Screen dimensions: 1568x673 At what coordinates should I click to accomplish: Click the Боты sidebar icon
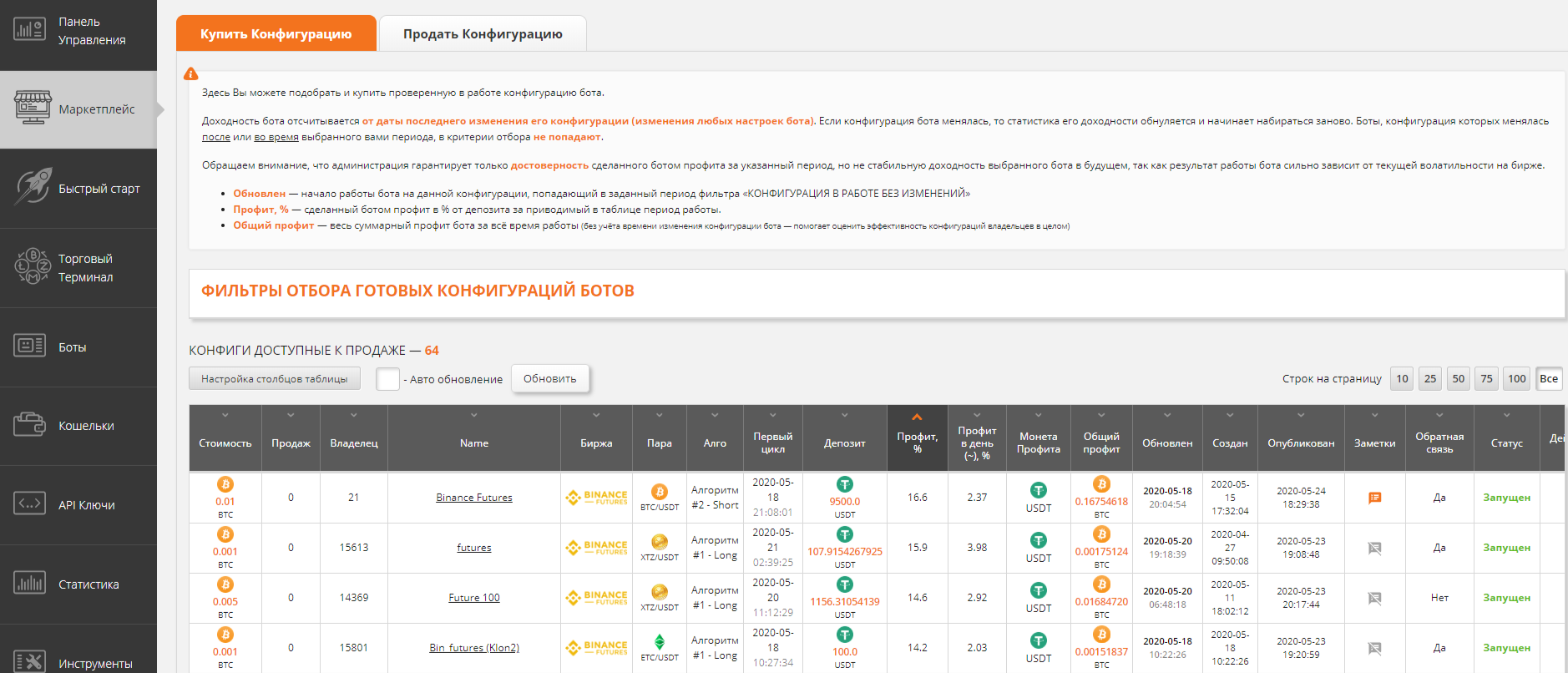[x=30, y=346]
